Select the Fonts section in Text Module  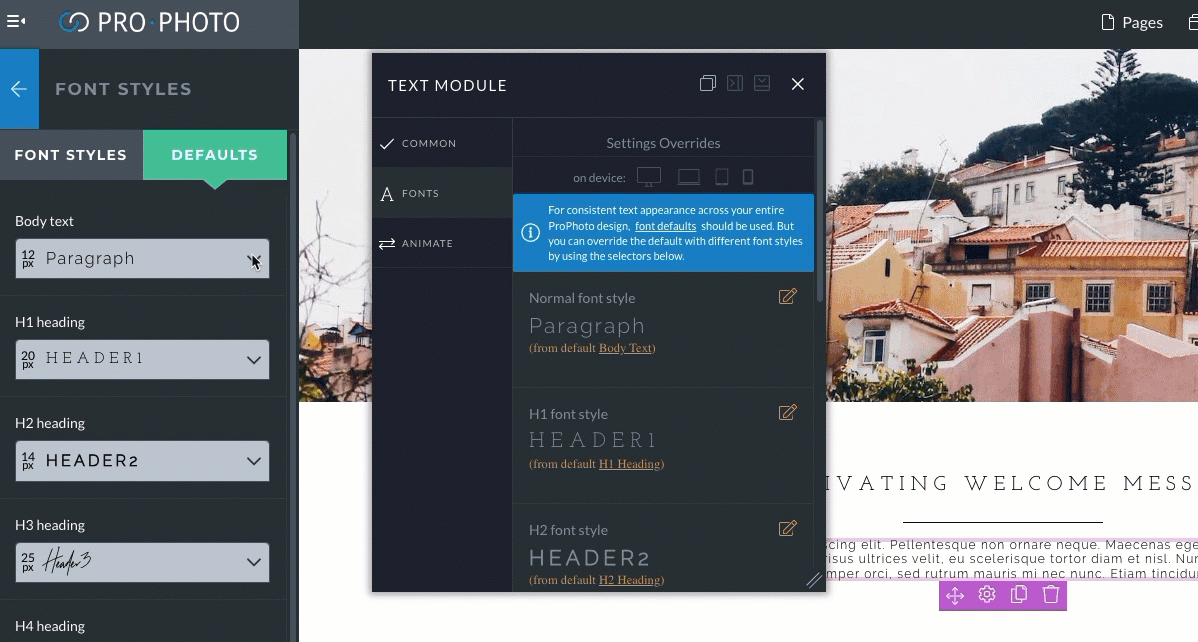point(442,193)
